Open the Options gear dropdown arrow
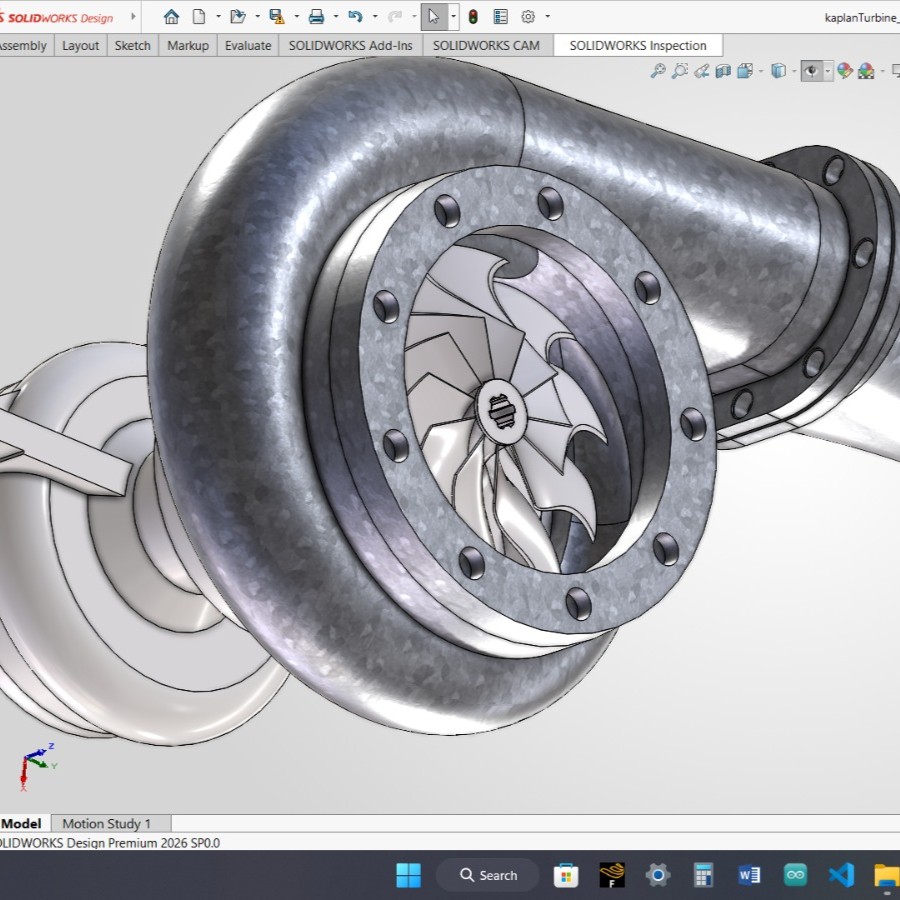 click(x=547, y=17)
